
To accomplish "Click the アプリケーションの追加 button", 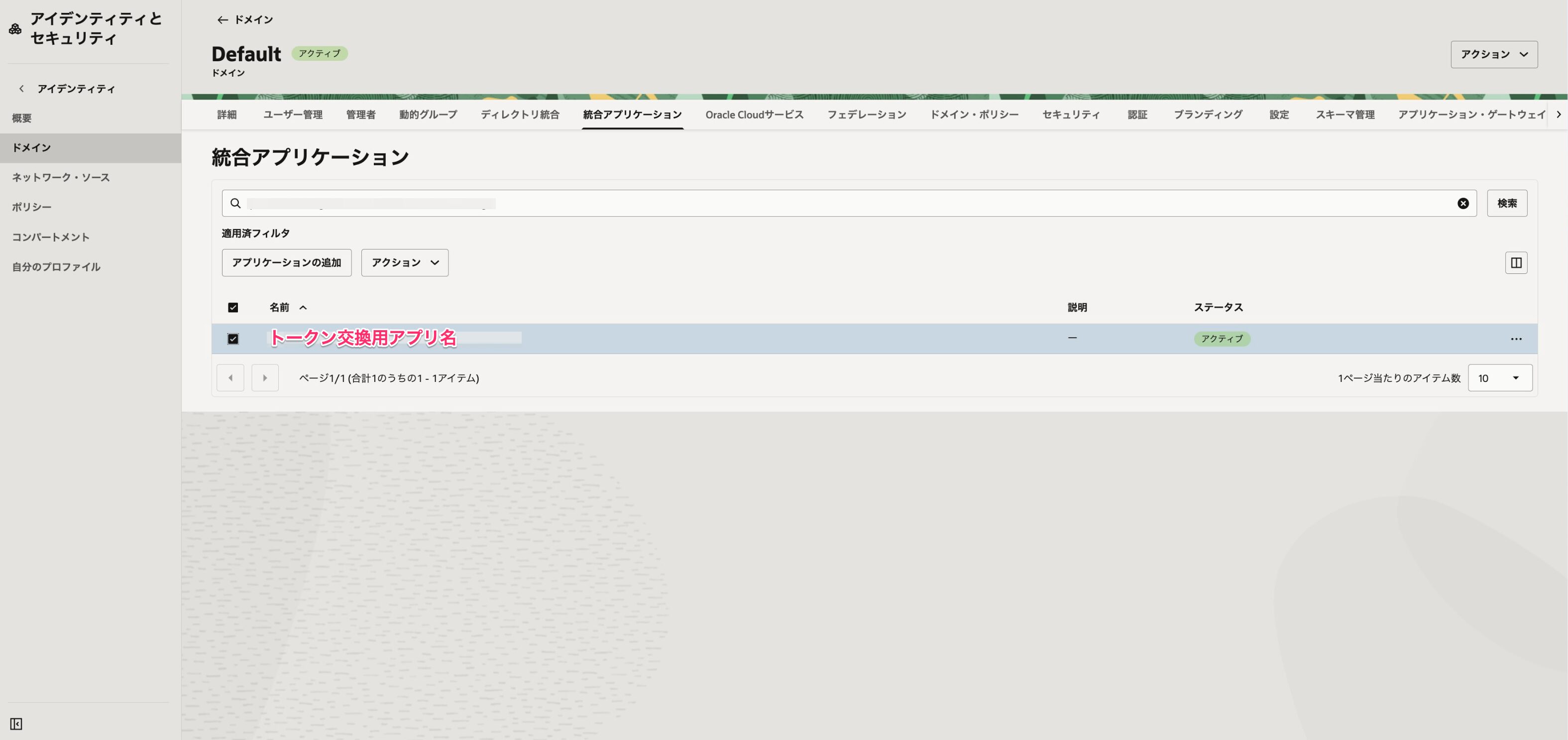I will point(286,262).
